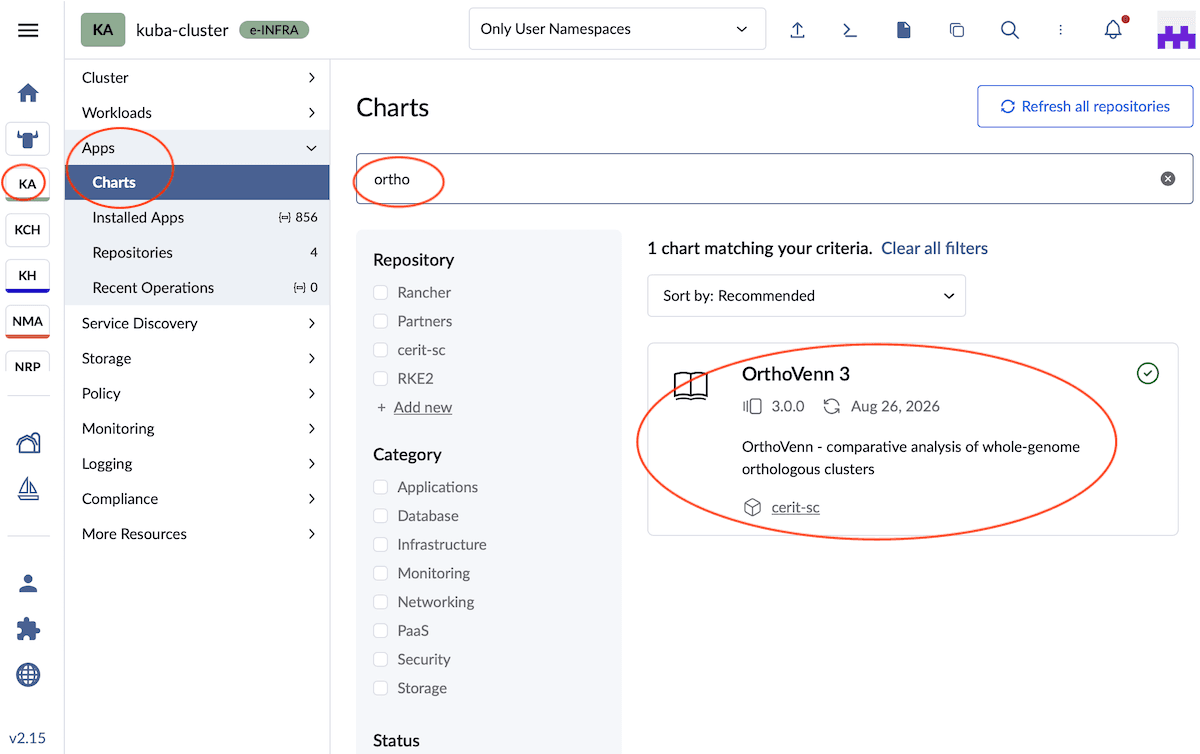Go to the Home icon in sidebar
1200x754 pixels.
(x=28, y=93)
